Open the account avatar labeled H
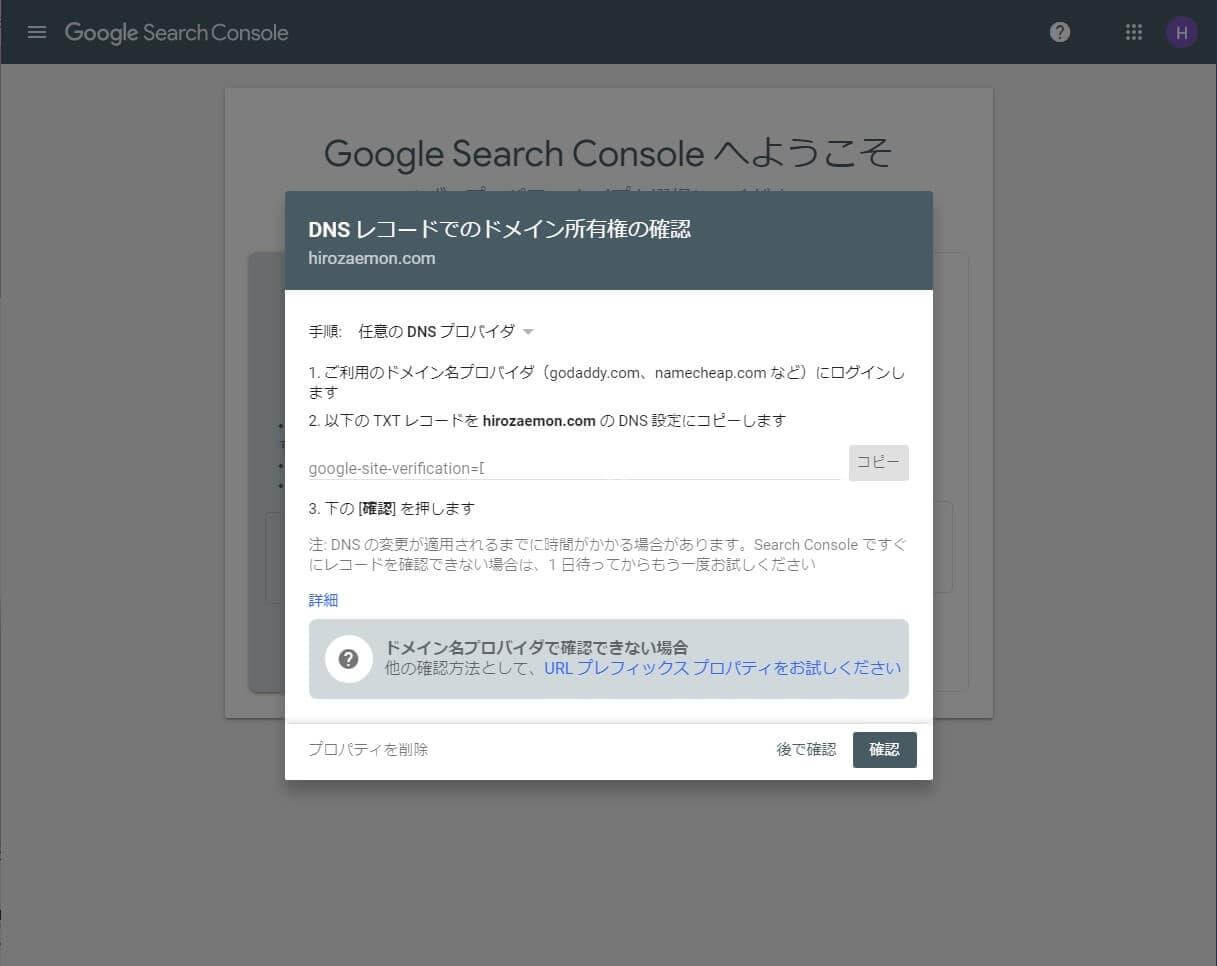The image size is (1217, 966). (1182, 32)
